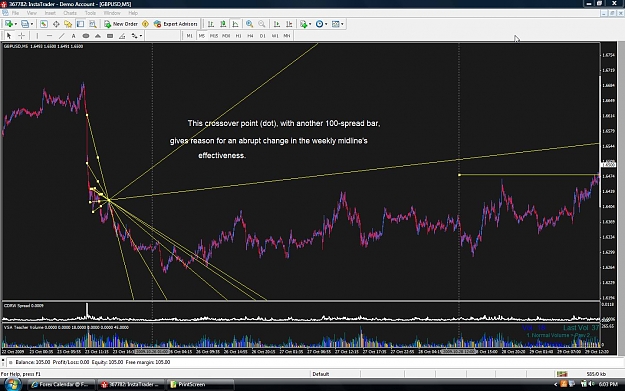Expand the New Chart dropdown arrow
This screenshot has height=391, width=625.
click(15, 24)
